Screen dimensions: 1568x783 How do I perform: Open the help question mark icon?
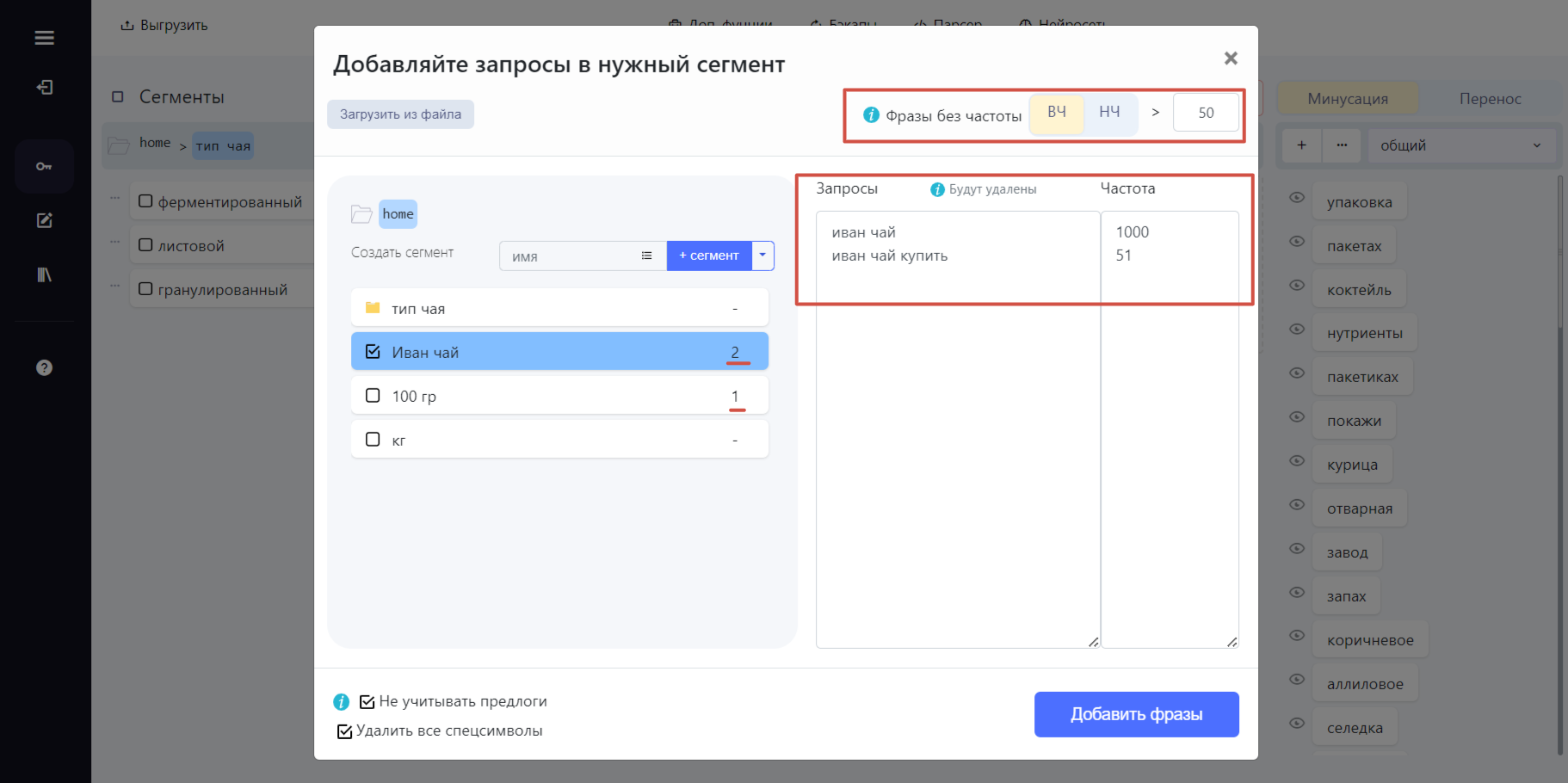pos(44,367)
